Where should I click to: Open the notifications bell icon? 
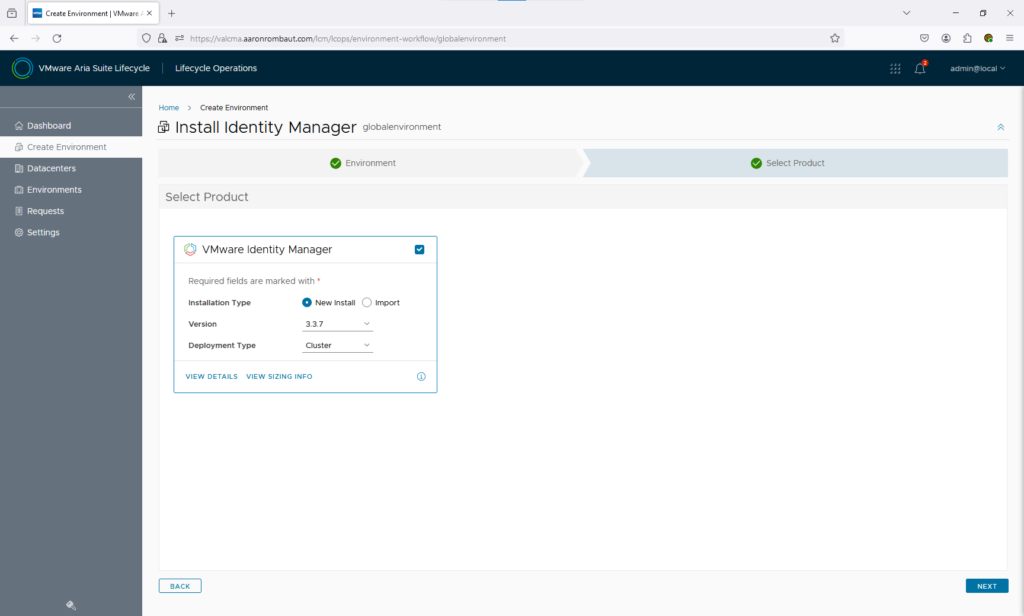click(x=920, y=68)
